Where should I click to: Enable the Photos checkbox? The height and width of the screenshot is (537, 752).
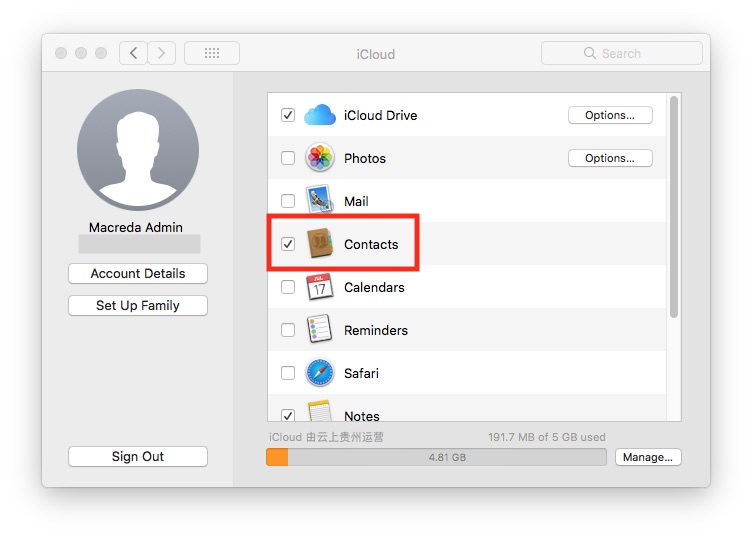pos(288,158)
